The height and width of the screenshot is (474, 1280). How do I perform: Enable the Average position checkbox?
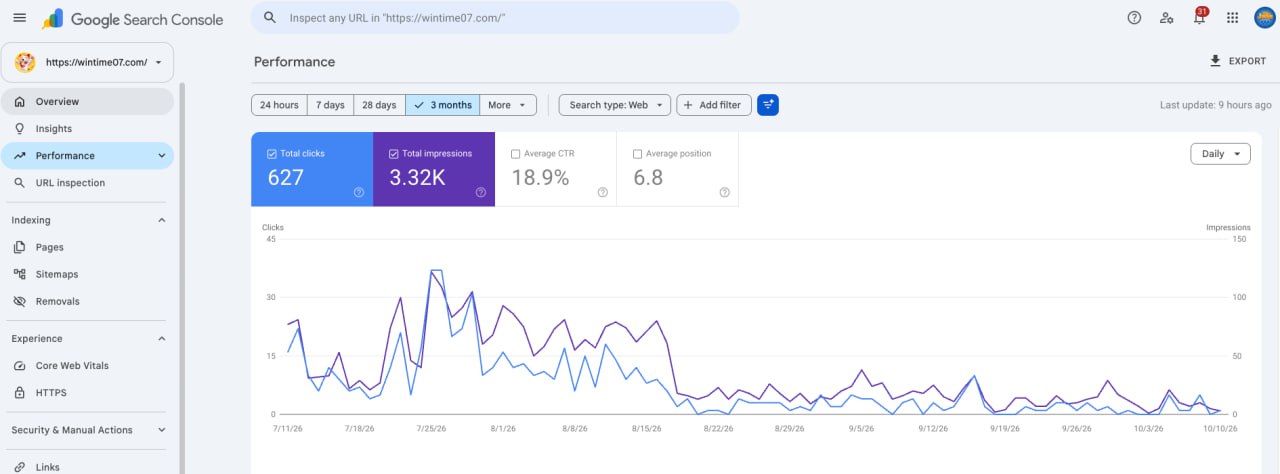point(638,154)
